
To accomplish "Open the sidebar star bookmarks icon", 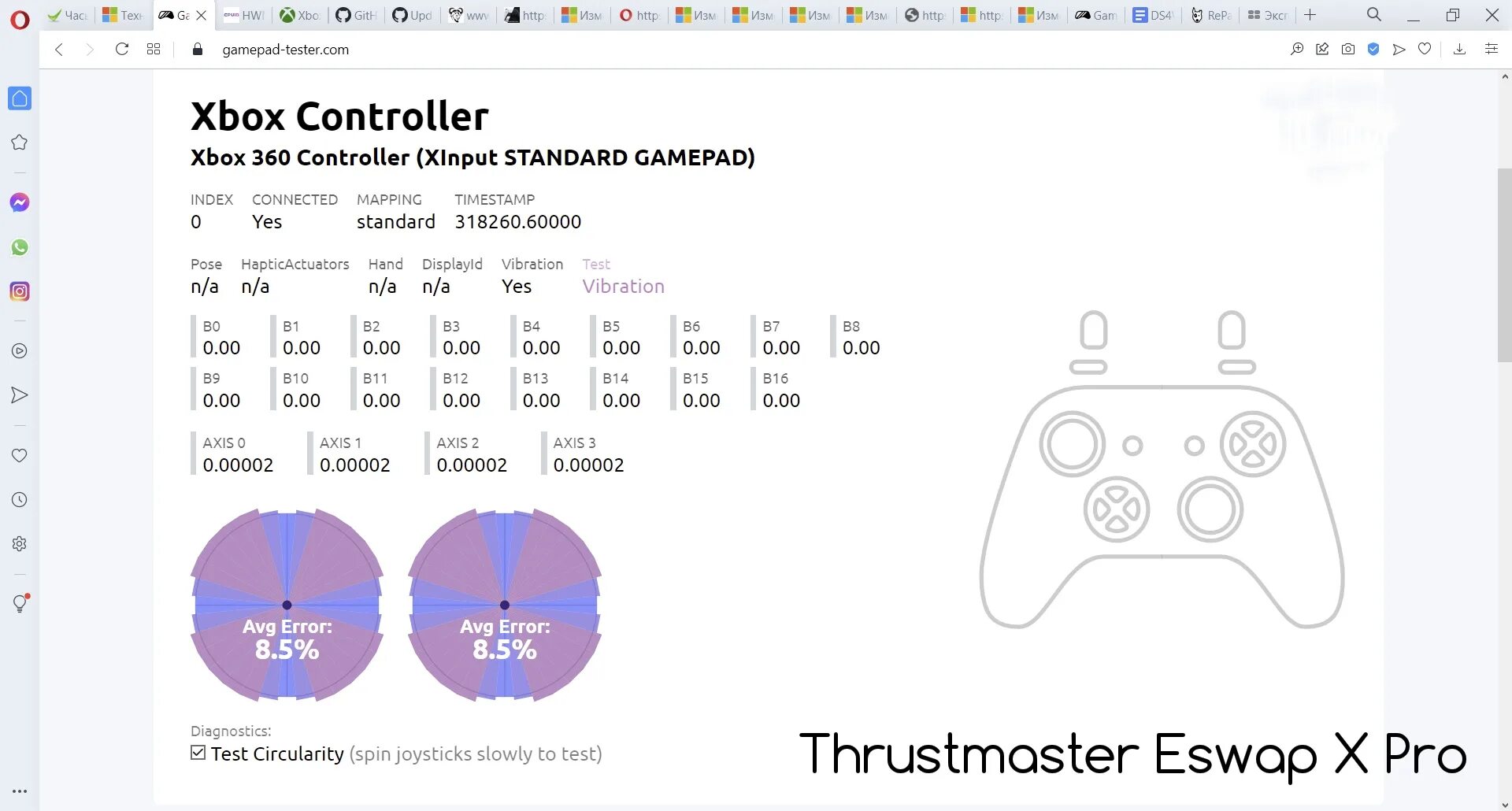I will (x=20, y=143).
